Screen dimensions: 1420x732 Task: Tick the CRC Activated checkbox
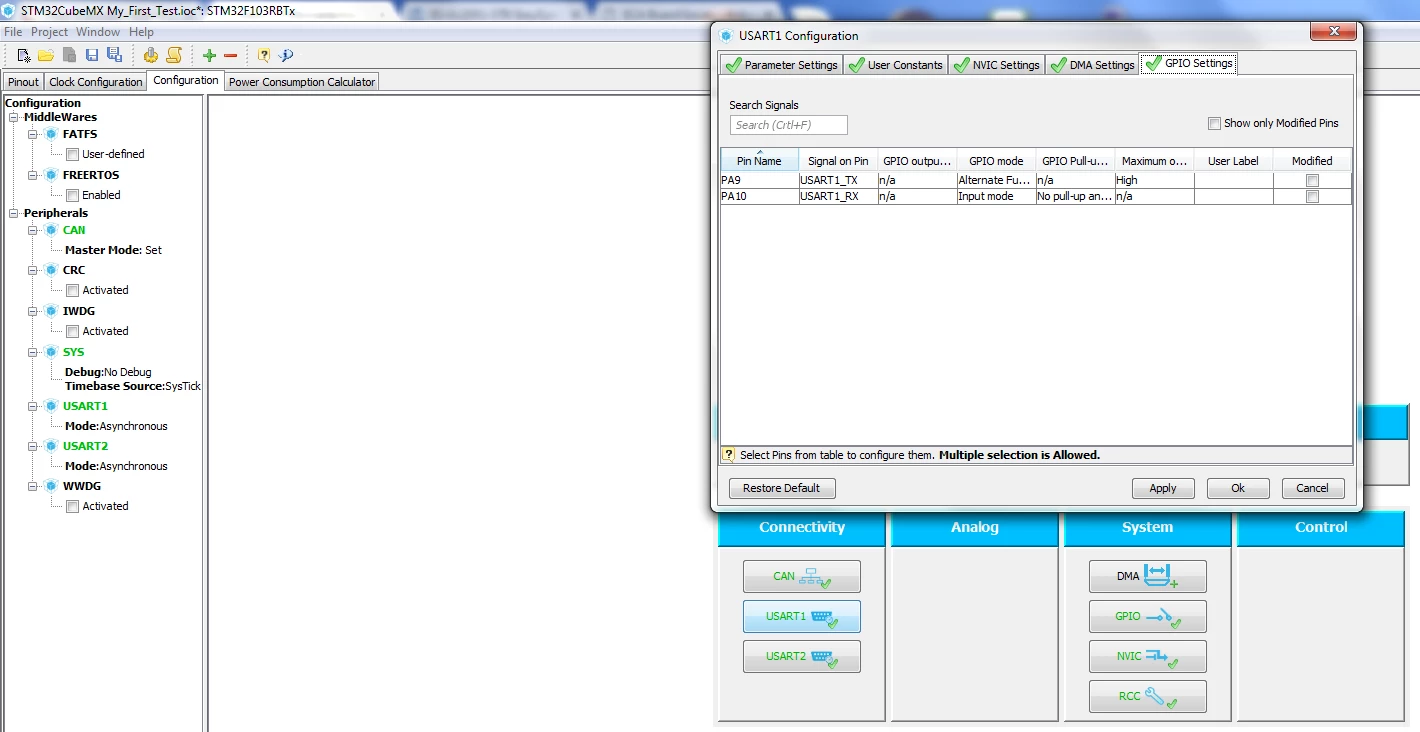click(72, 291)
